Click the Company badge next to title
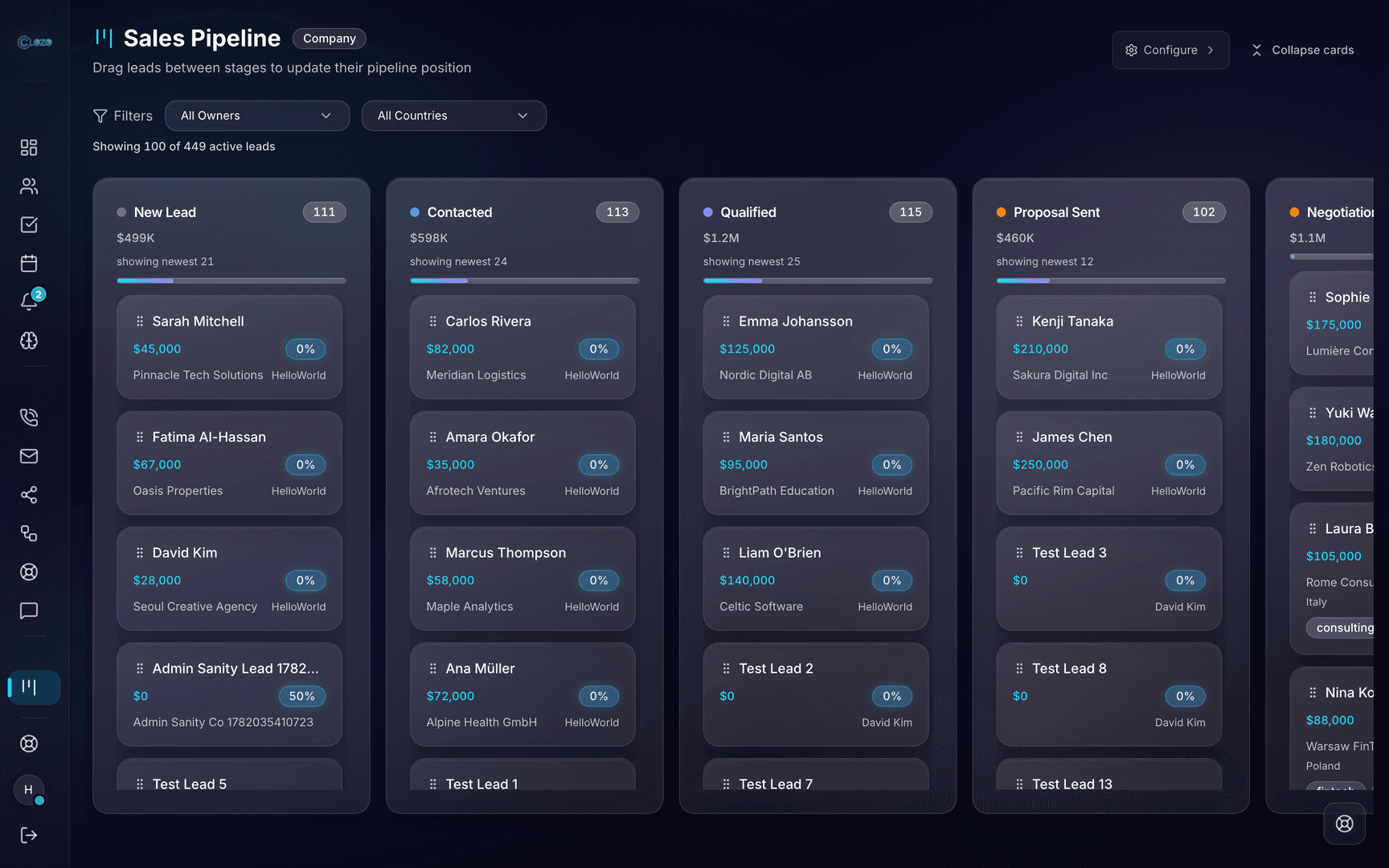The height and width of the screenshot is (868, 1389). click(330, 39)
